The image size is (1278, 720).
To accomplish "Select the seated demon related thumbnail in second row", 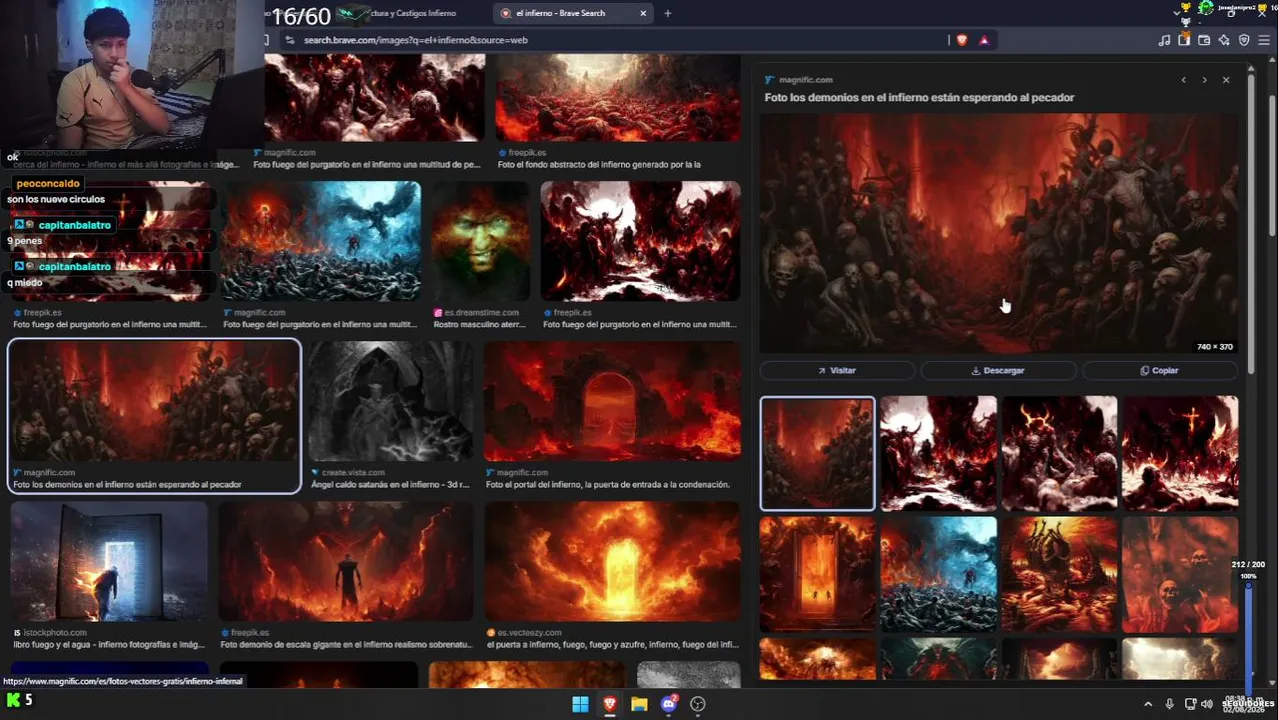I will coord(1059,574).
